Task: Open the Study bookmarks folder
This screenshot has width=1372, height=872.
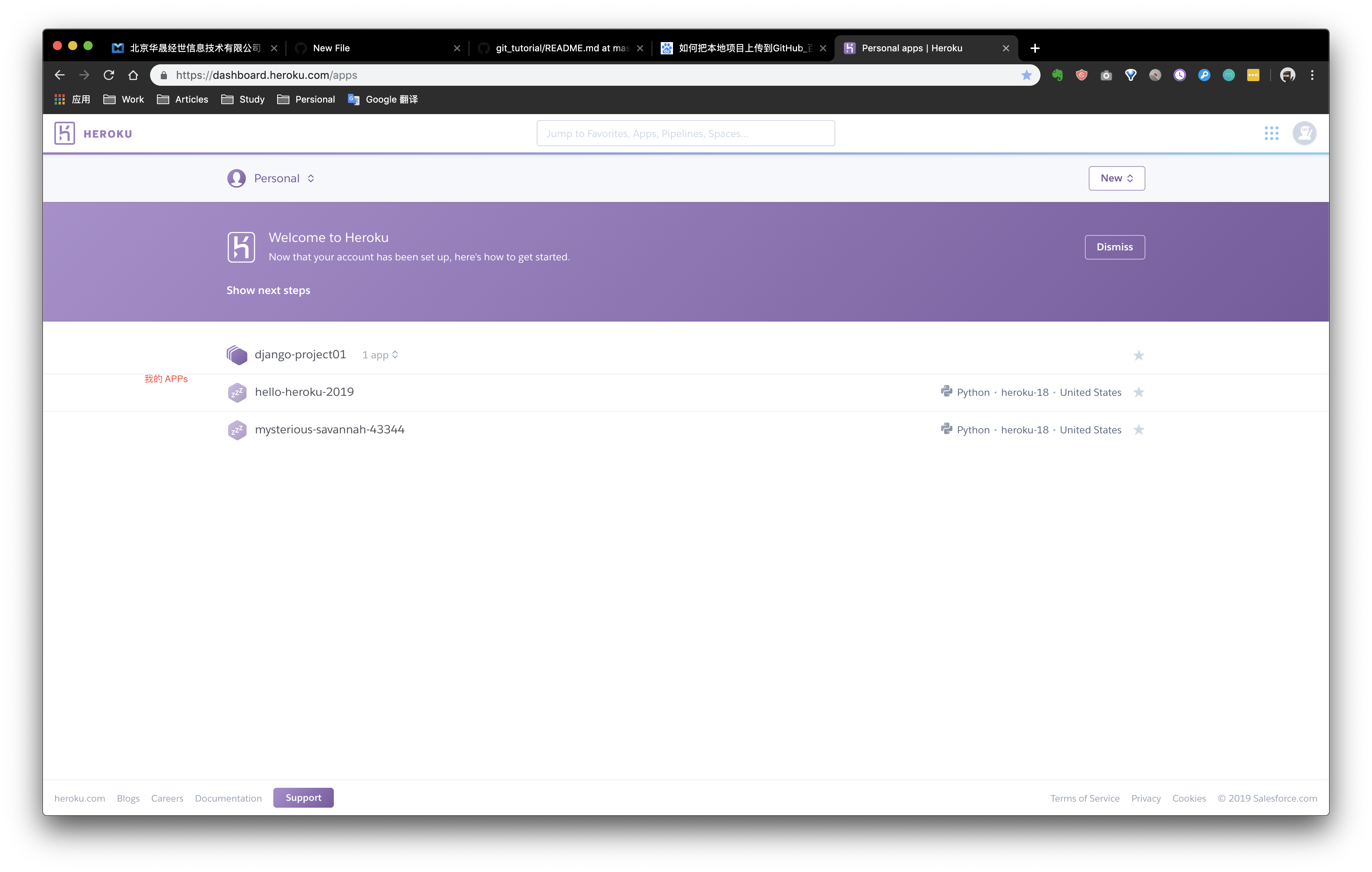Action: click(x=243, y=99)
